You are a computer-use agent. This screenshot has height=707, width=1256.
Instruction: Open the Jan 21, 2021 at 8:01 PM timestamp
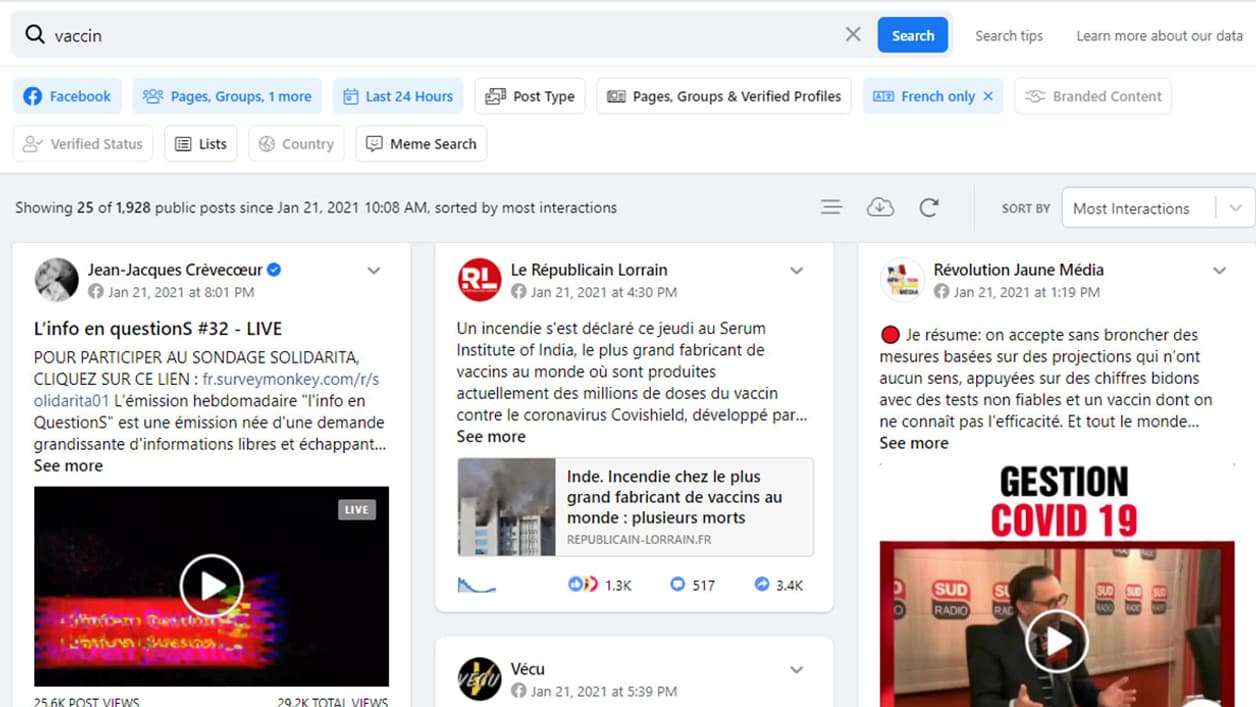[181, 292]
